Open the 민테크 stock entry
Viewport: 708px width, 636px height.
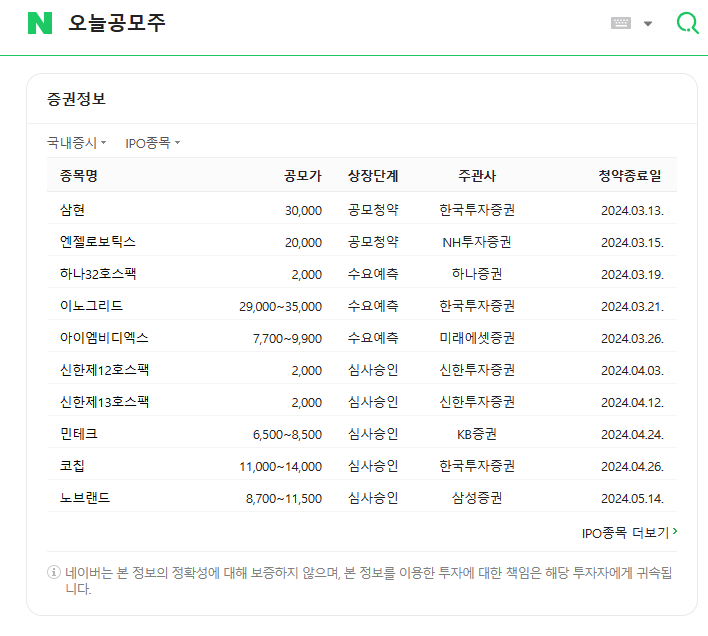[79, 434]
